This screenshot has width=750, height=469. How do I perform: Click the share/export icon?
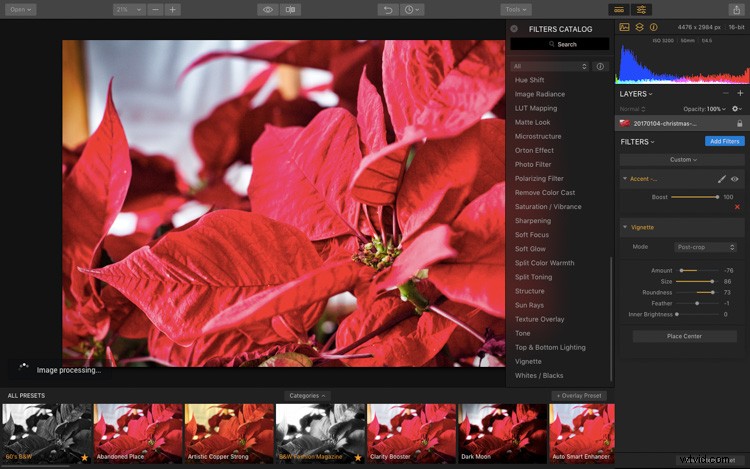coord(736,10)
